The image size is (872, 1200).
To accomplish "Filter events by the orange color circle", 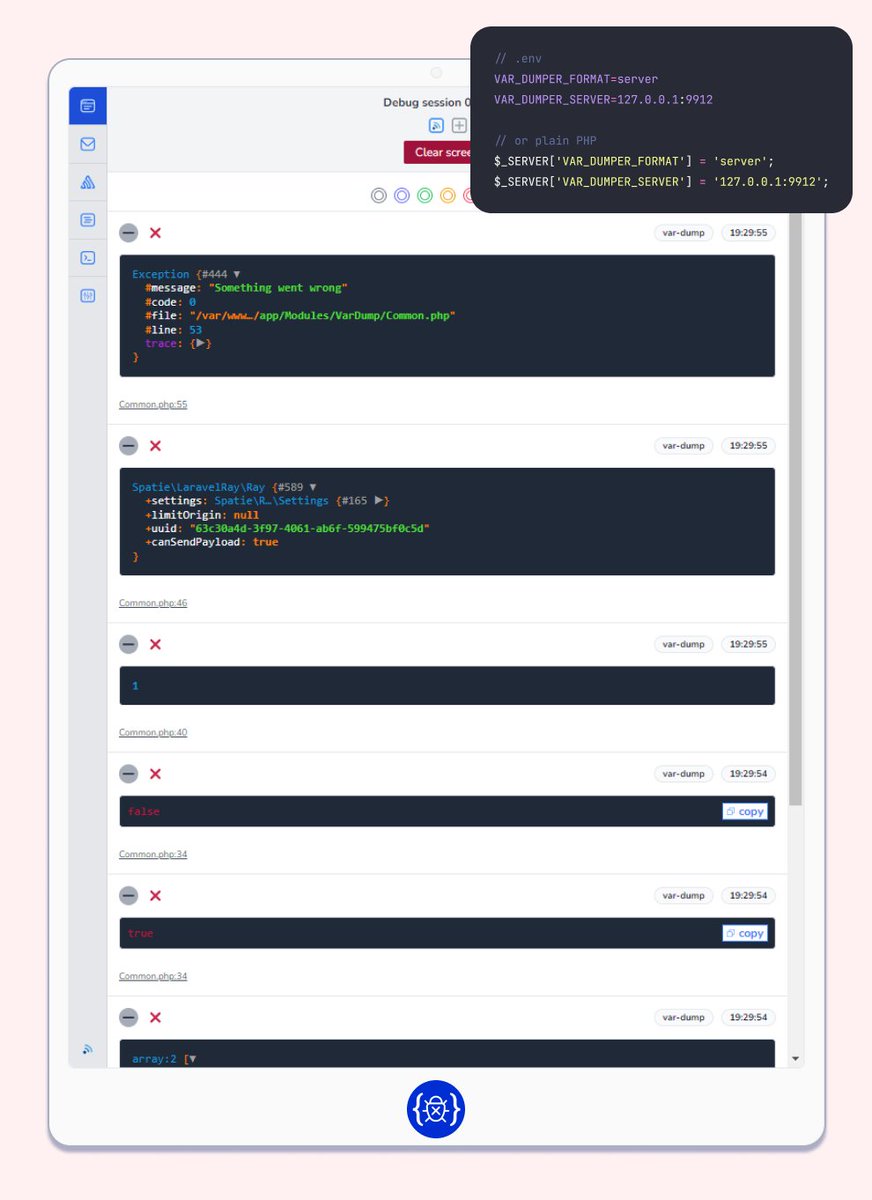I will pyautogui.click(x=447, y=196).
